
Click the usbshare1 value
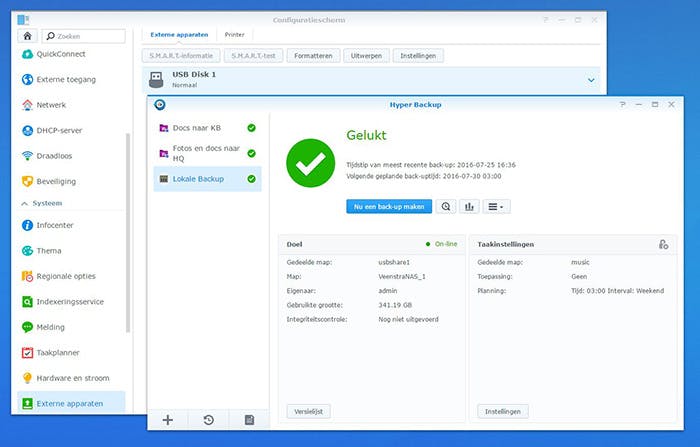tap(394, 262)
